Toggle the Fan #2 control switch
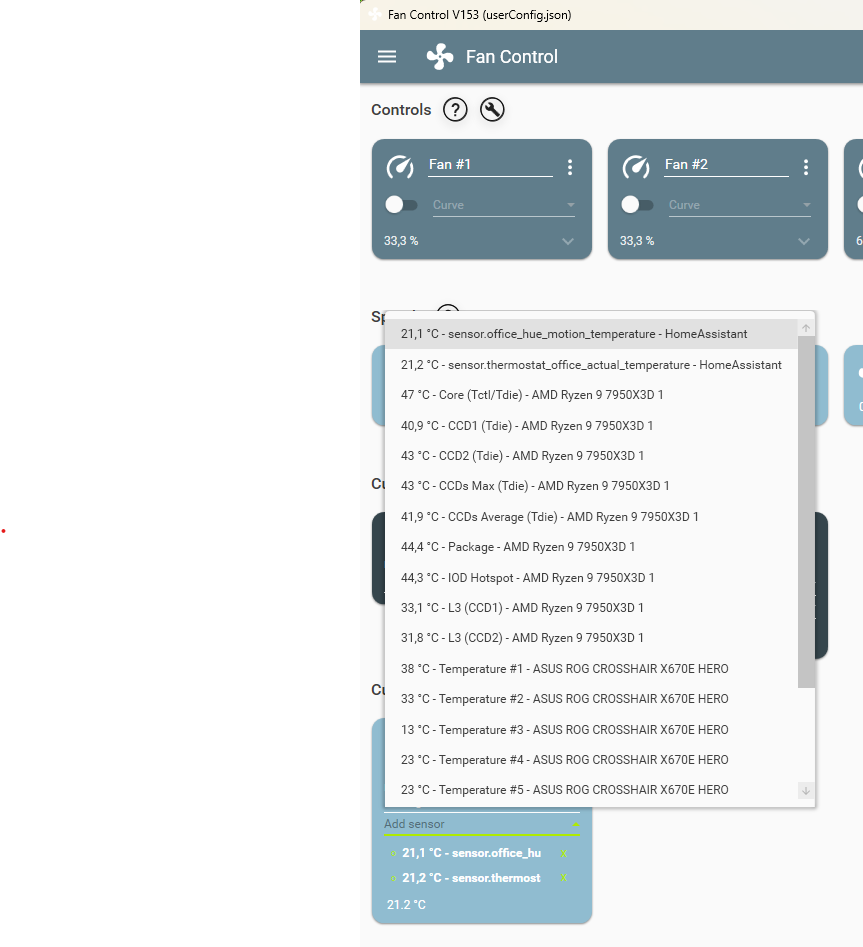This screenshot has width=863, height=947. pyautogui.click(x=637, y=205)
